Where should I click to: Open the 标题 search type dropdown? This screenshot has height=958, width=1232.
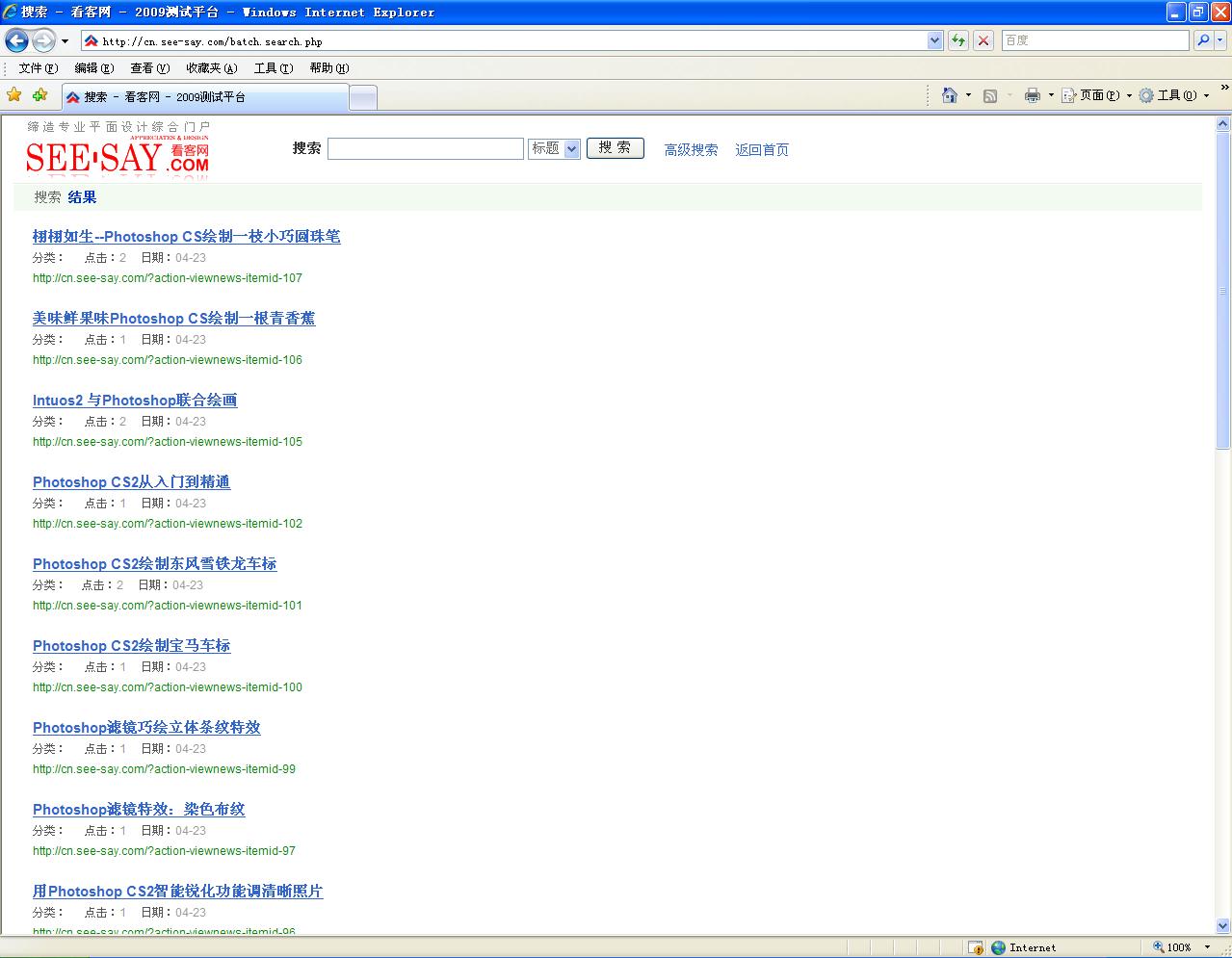tap(554, 148)
